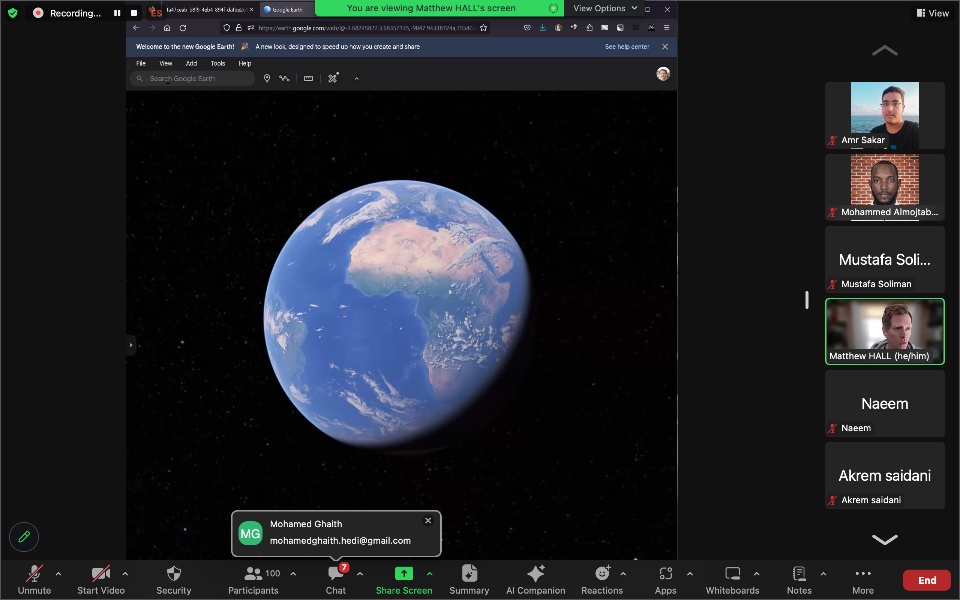Select Amr Sakar video thumbnail
Screen dimensions: 960x600
tap(885, 115)
